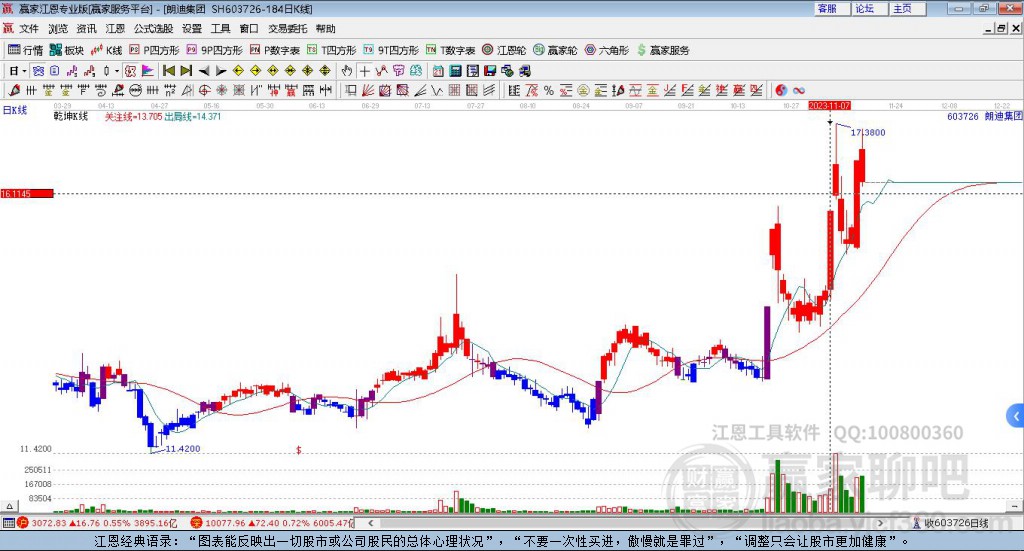Expand the candlestick chart type dropdown arrow
Viewport: 1024px width, 551px height.
(x=117, y=71)
